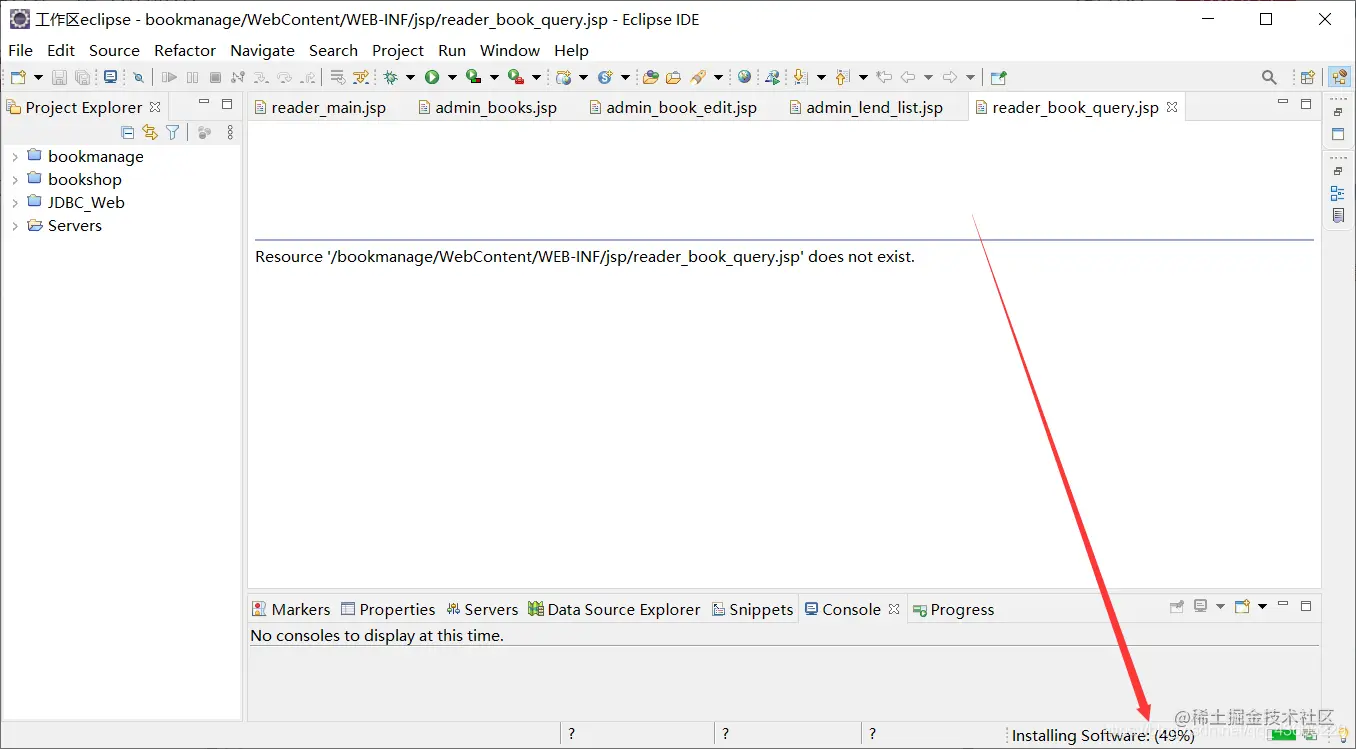Minimize the editor area

(1283, 103)
